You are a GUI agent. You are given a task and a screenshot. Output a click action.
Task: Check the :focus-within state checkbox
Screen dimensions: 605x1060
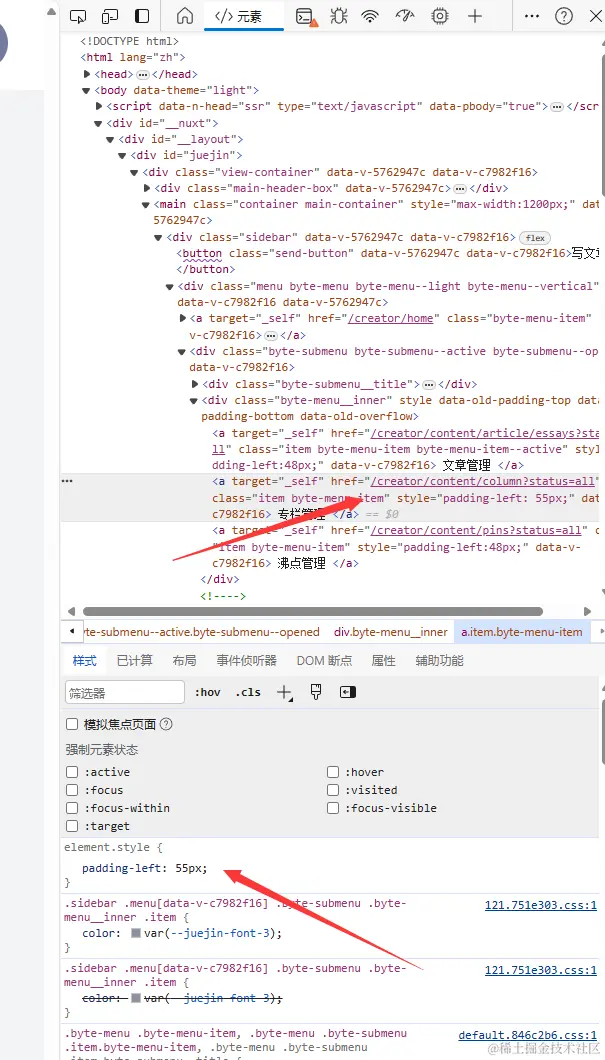(x=72, y=809)
